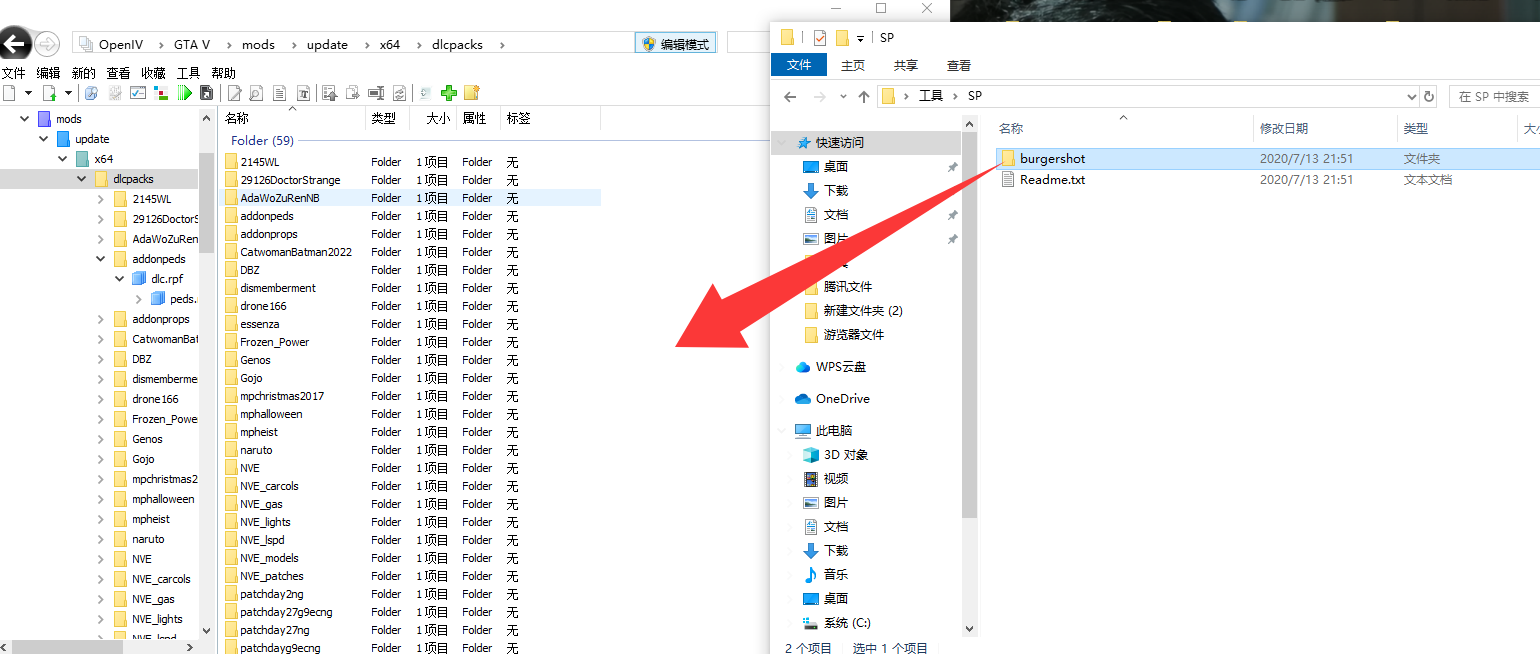Viewport: 1540px width, 654px height.
Task: Click Explorer back arrow
Action: pos(790,96)
